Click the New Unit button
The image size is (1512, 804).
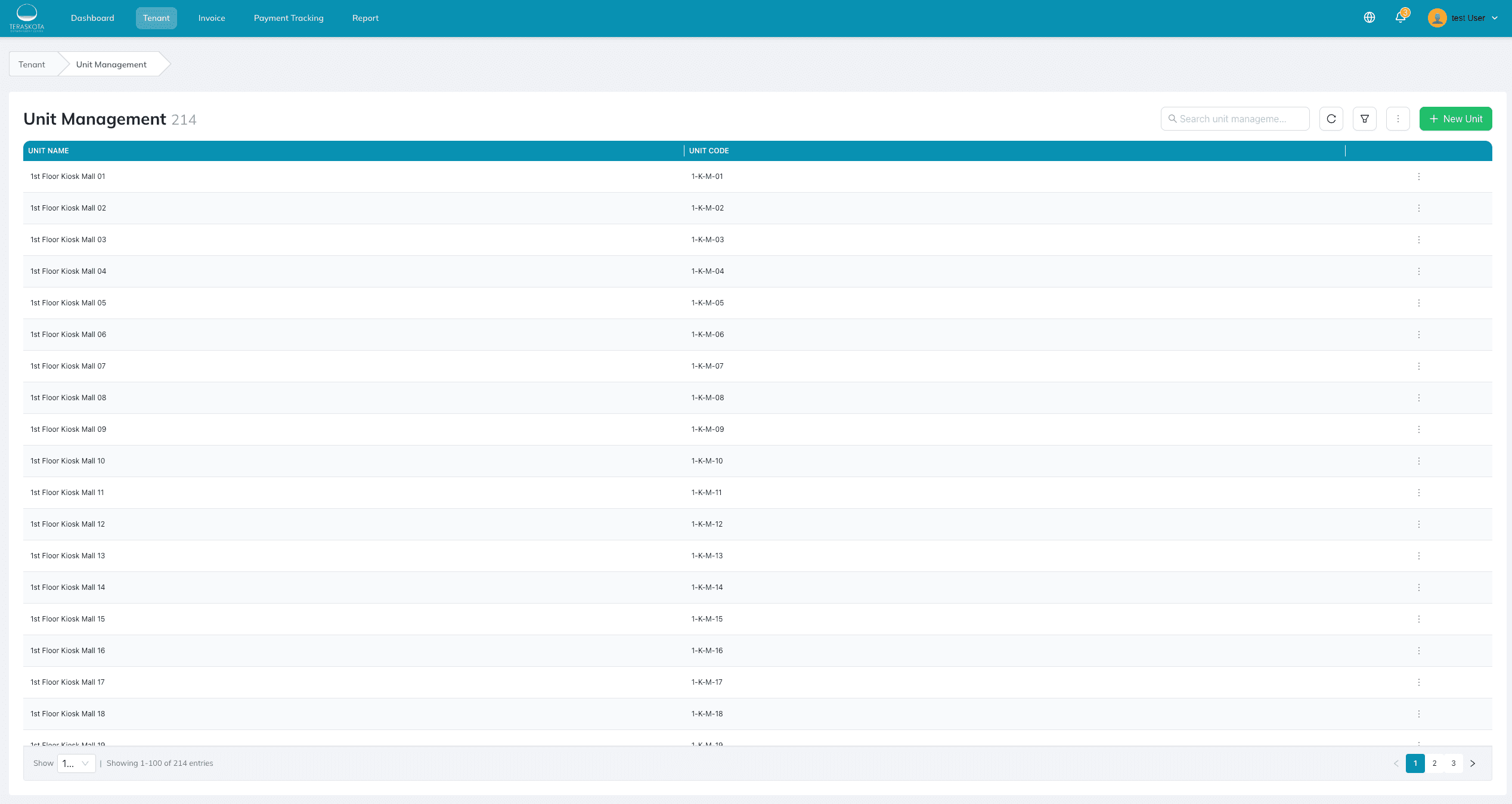pyautogui.click(x=1455, y=118)
